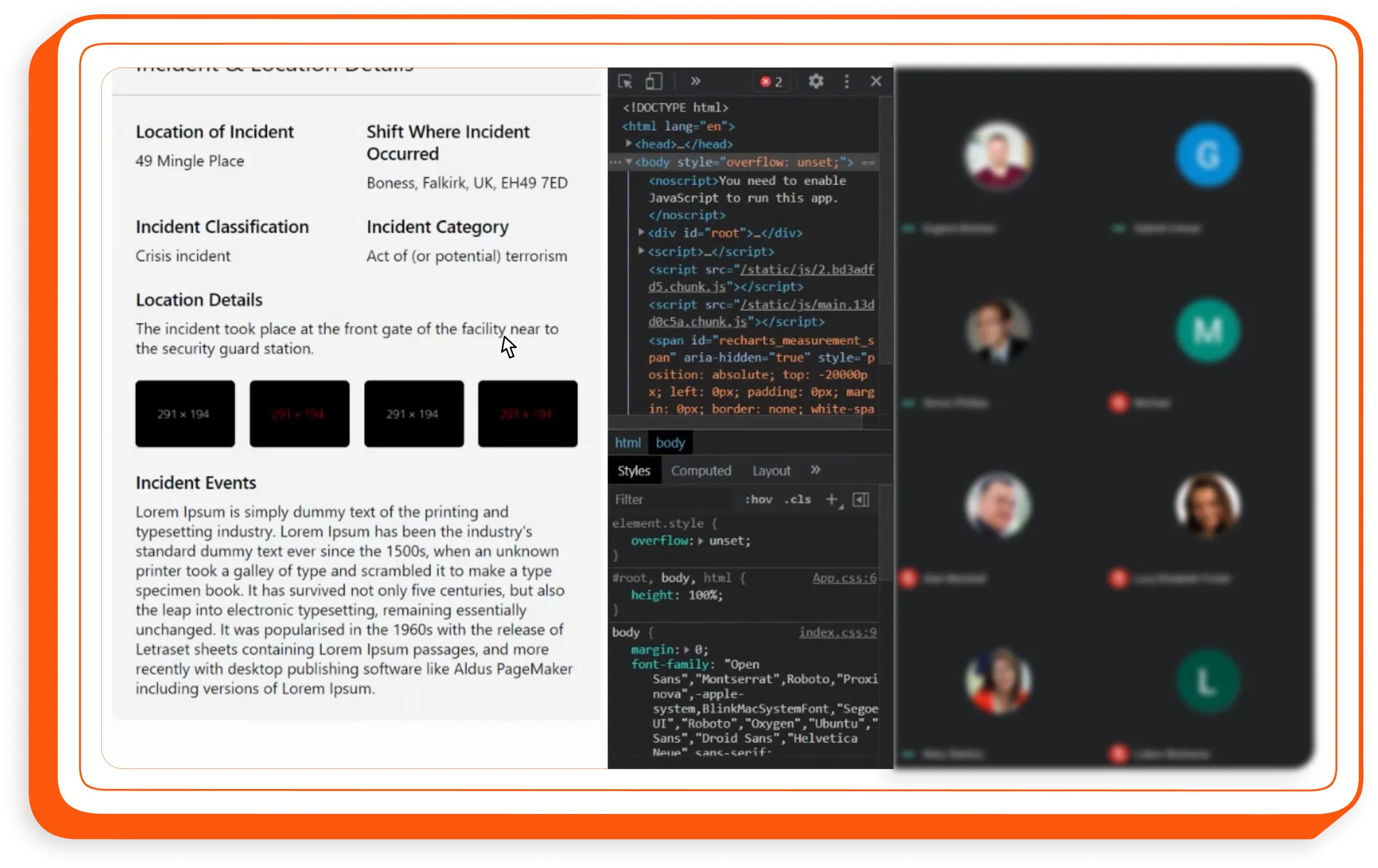The width and height of the screenshot is (1378, 868).
Task: Show more DevTools panels chevron
Action: tap(695, 81)
